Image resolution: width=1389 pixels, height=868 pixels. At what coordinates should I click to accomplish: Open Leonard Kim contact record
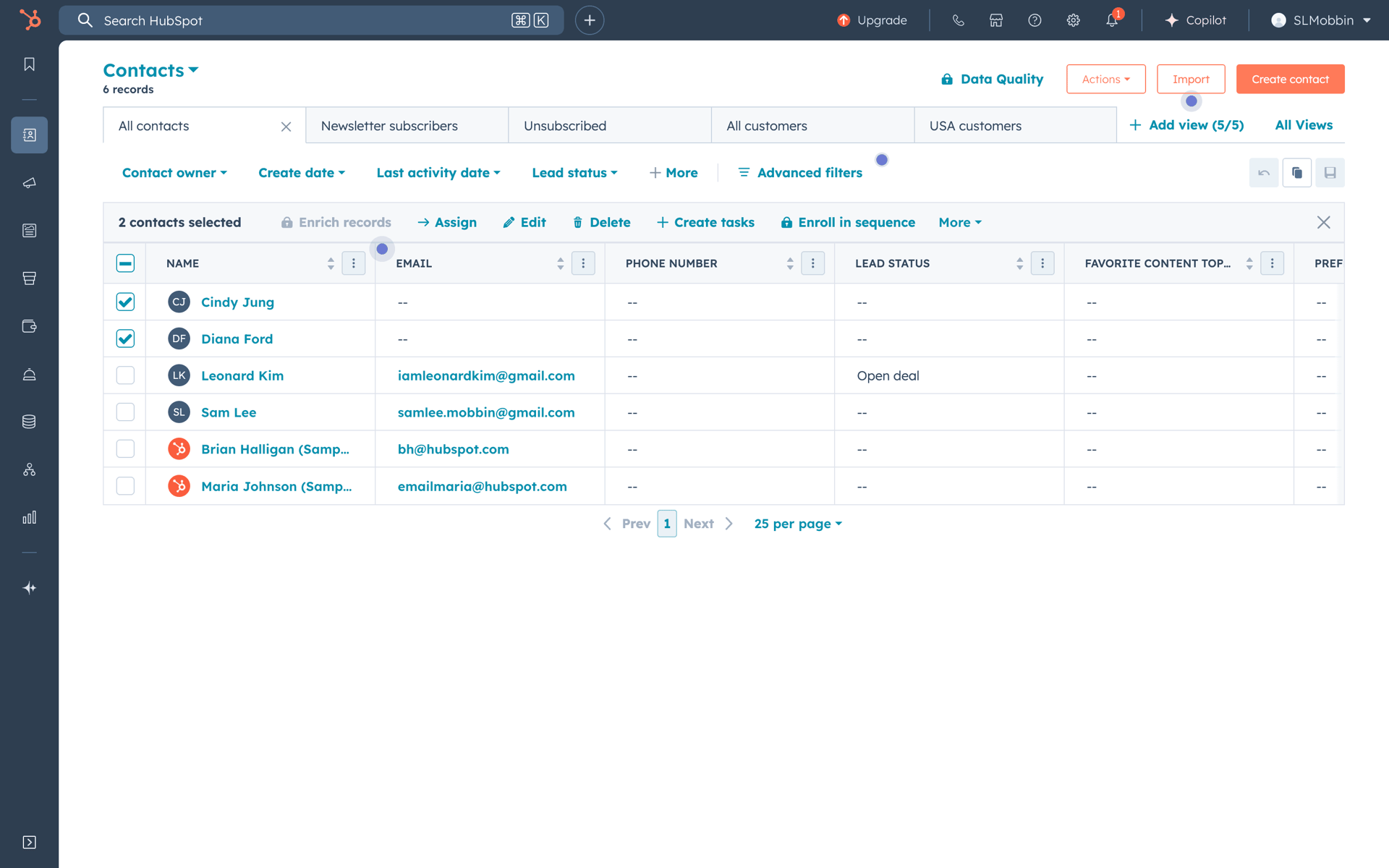242,375
